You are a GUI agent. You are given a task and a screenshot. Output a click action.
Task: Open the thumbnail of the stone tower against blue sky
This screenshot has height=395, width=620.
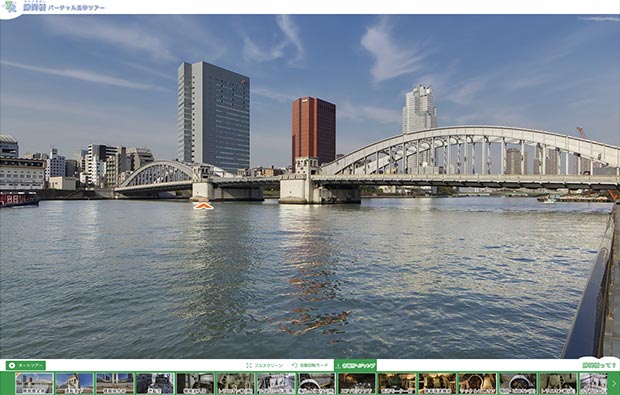point(75,384)
